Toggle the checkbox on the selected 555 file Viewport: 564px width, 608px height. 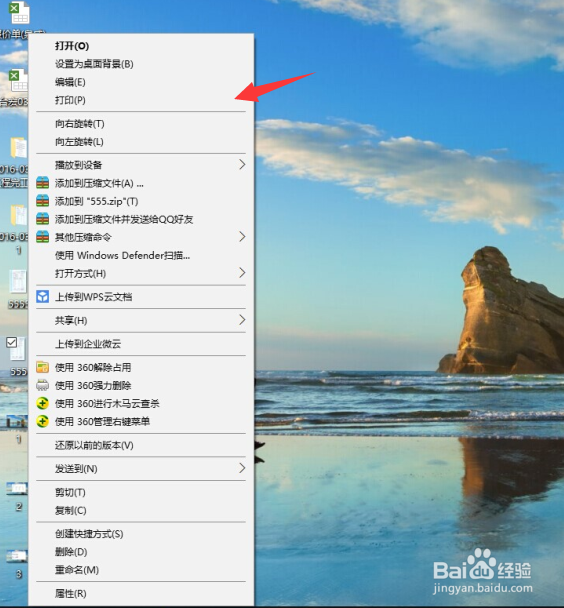[12, 342]
